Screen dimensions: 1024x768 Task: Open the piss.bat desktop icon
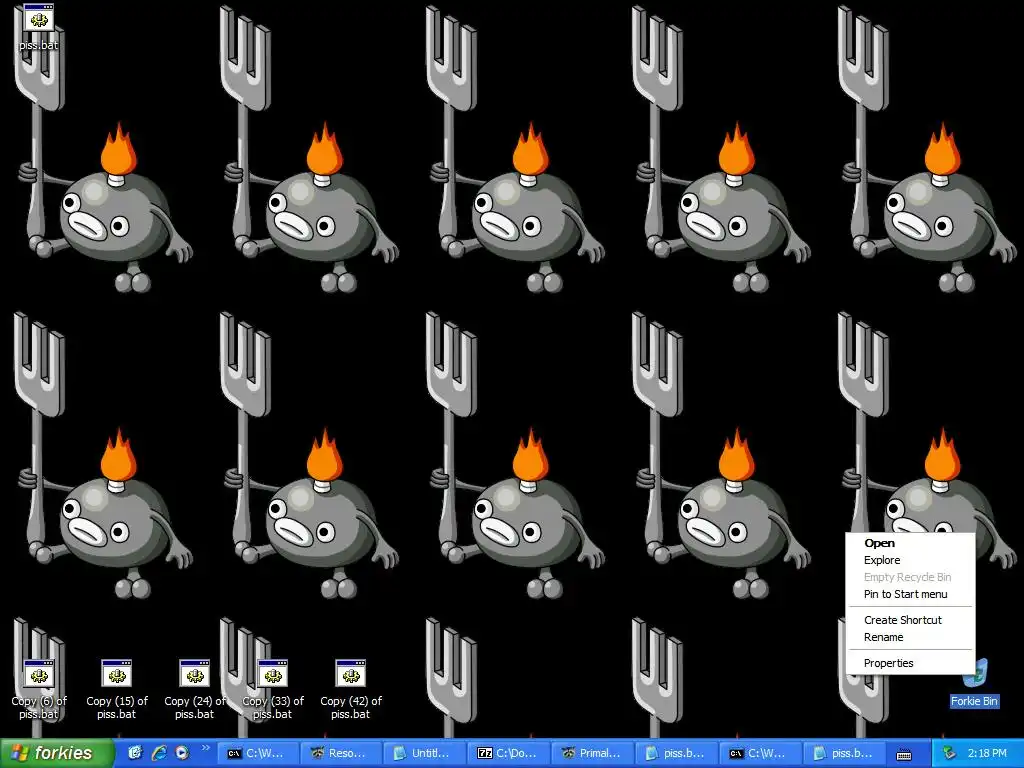tap(39, 26)
